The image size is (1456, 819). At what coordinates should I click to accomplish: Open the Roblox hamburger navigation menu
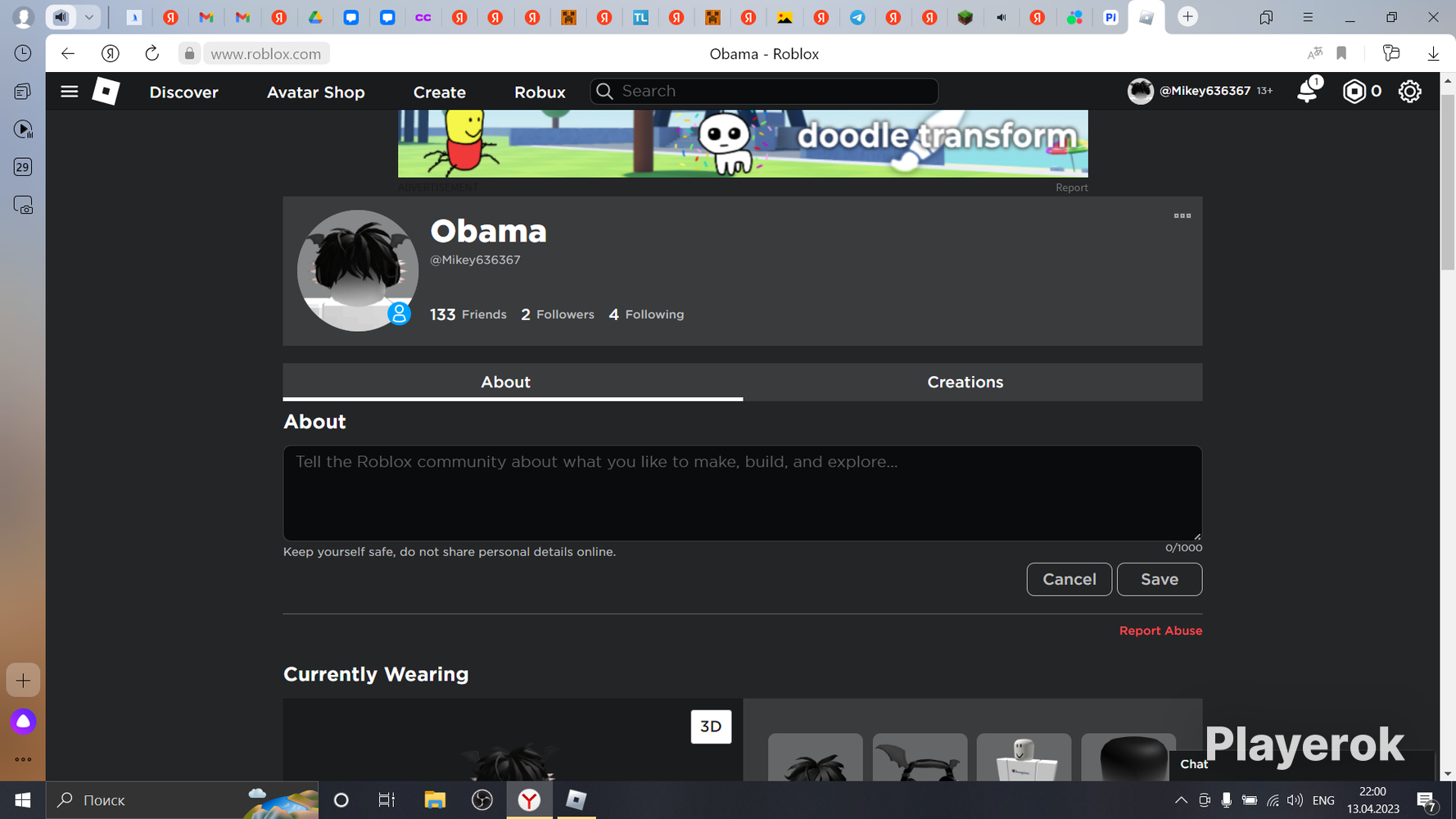(x=70, y=92)
